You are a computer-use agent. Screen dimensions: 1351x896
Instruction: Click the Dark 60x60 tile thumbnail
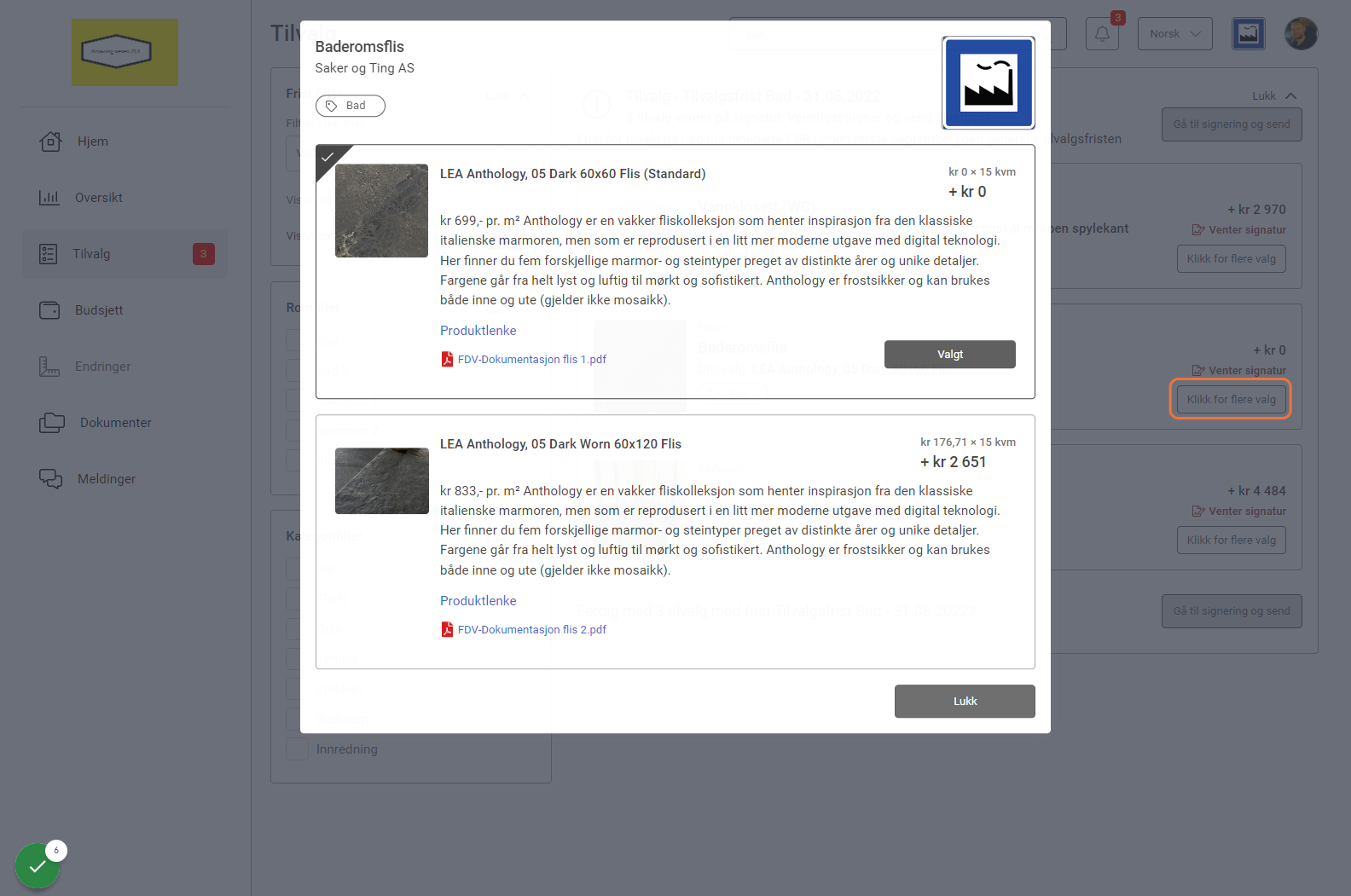coord(382,211)
